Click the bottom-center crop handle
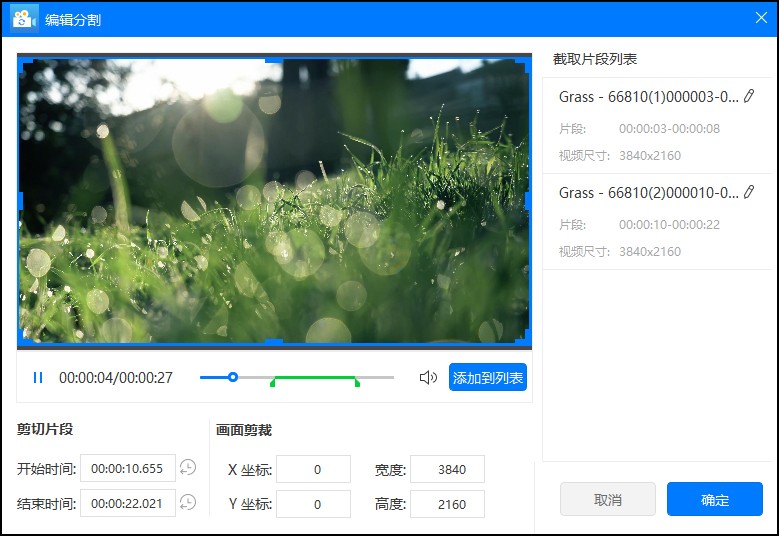Image resolution: width=779 pixels, height=536 pixels. pos(274,342)
